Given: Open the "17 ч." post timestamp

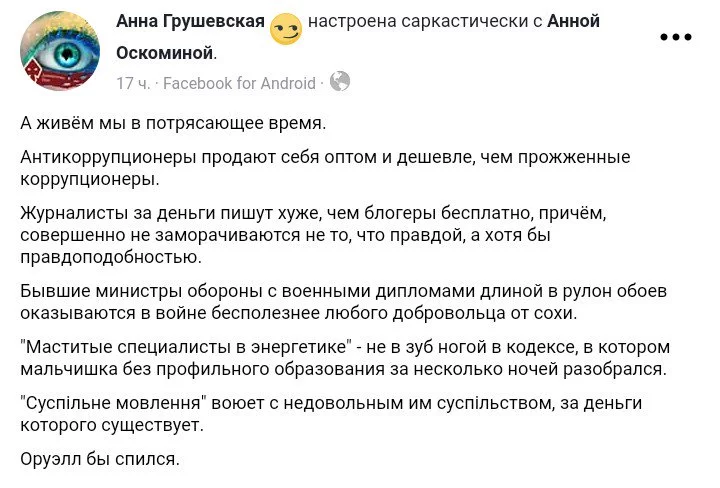Looking at the screenshot, I should 133,83.
